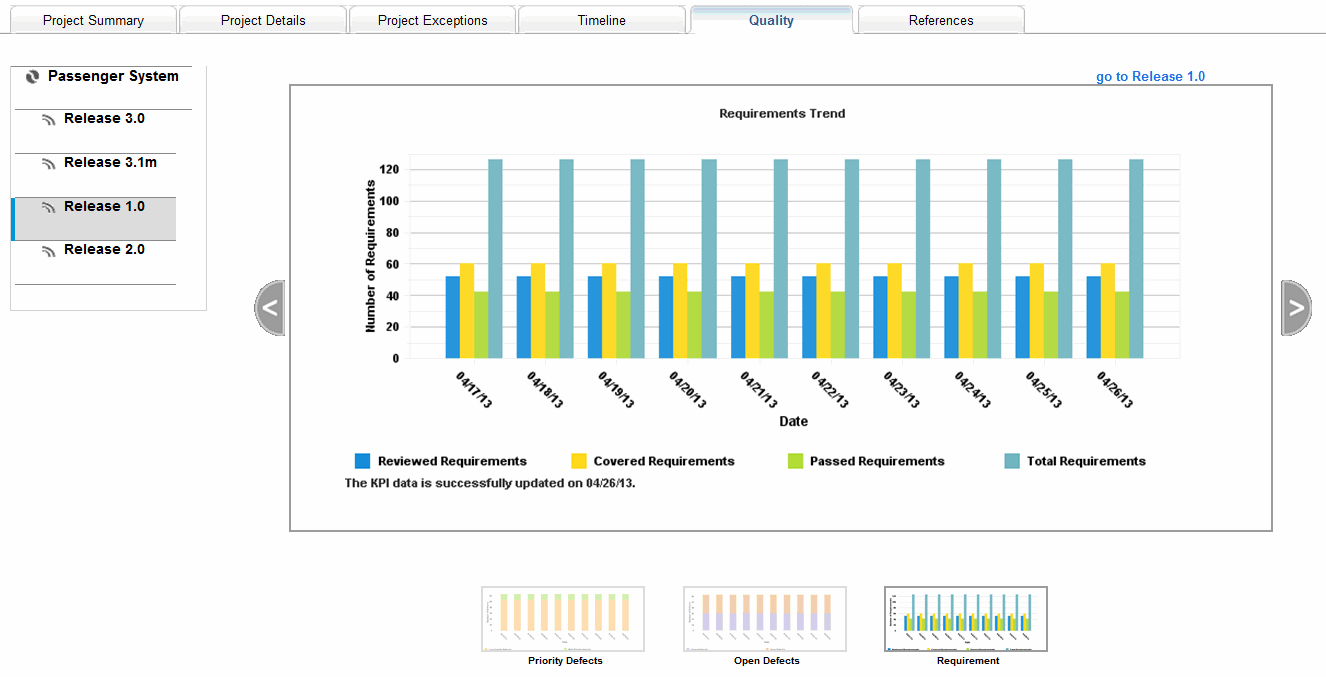
Task: Click the Release 2.0 feed icon
Action: pos(48,251)
